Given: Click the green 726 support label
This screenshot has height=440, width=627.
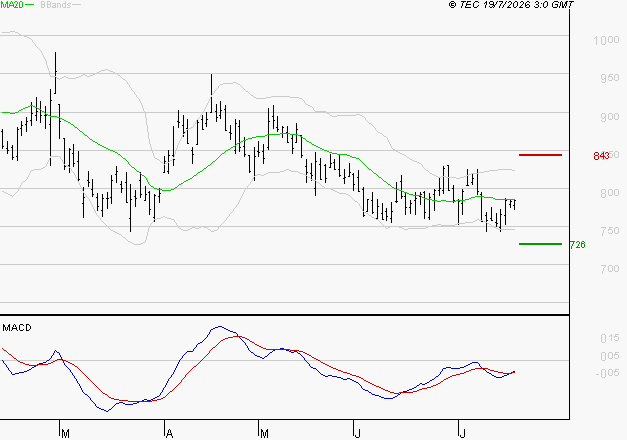Looking at the screenshot, I should pos(577,244).
